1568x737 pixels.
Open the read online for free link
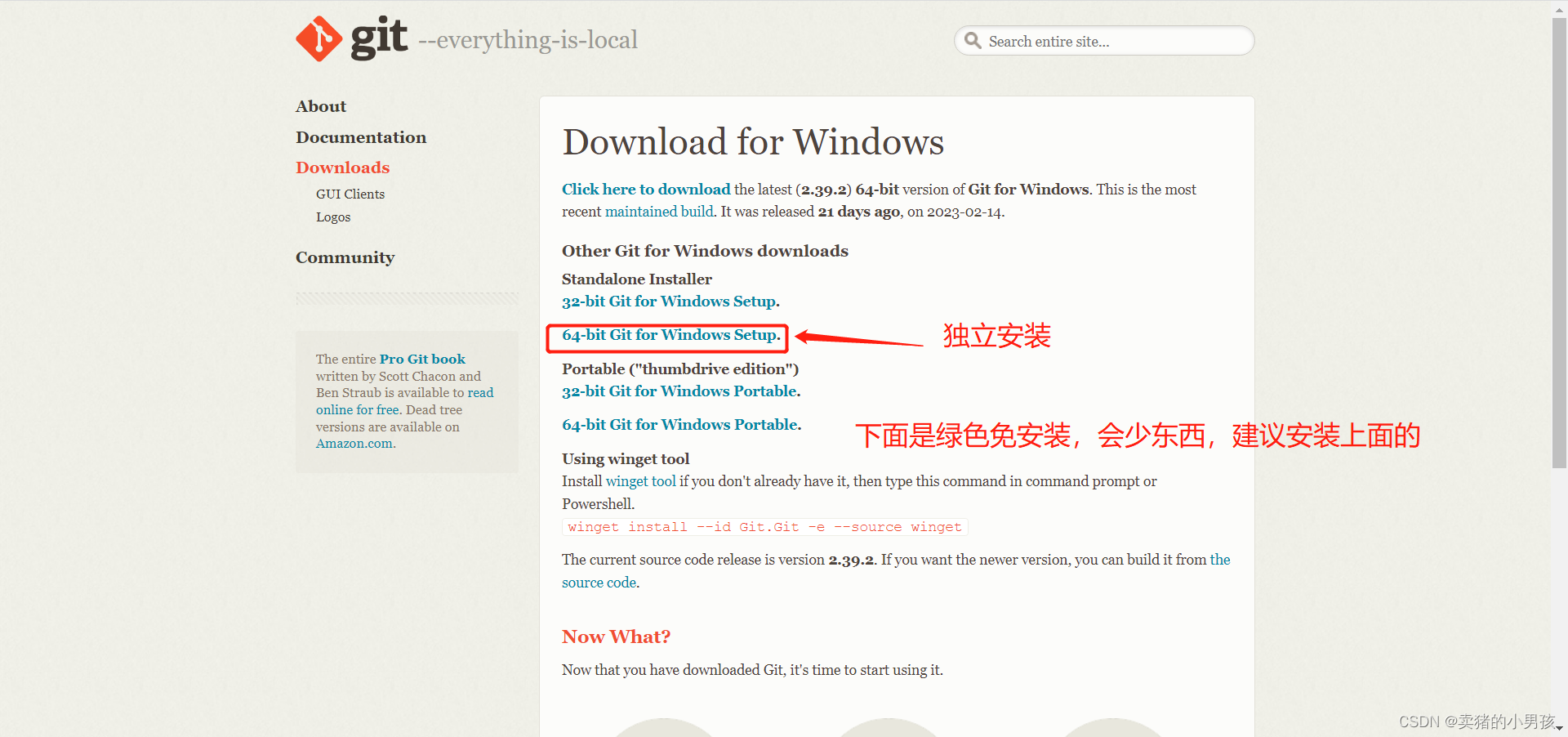[405, 401]
